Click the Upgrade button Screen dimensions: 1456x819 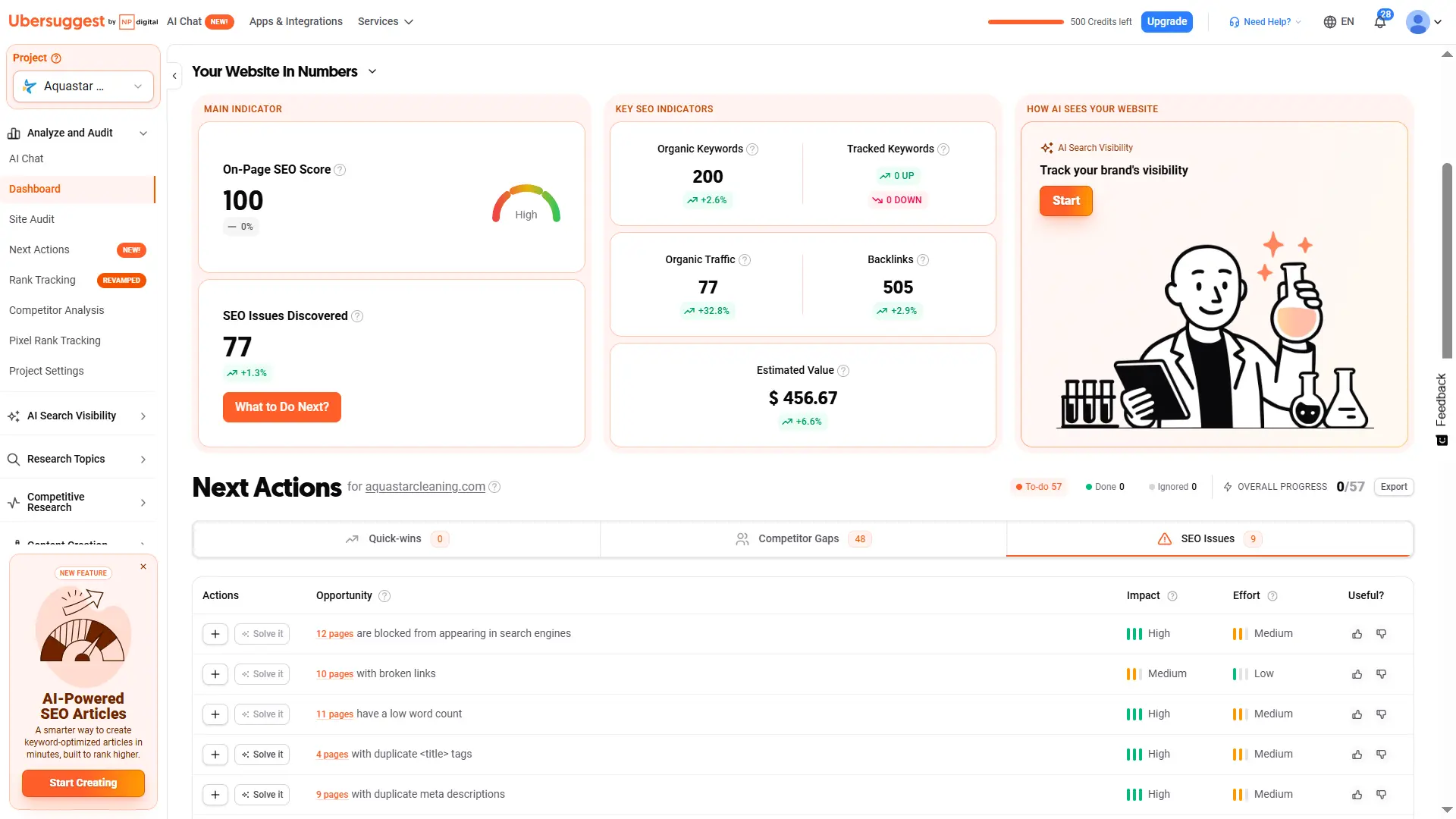point(1166,22)
